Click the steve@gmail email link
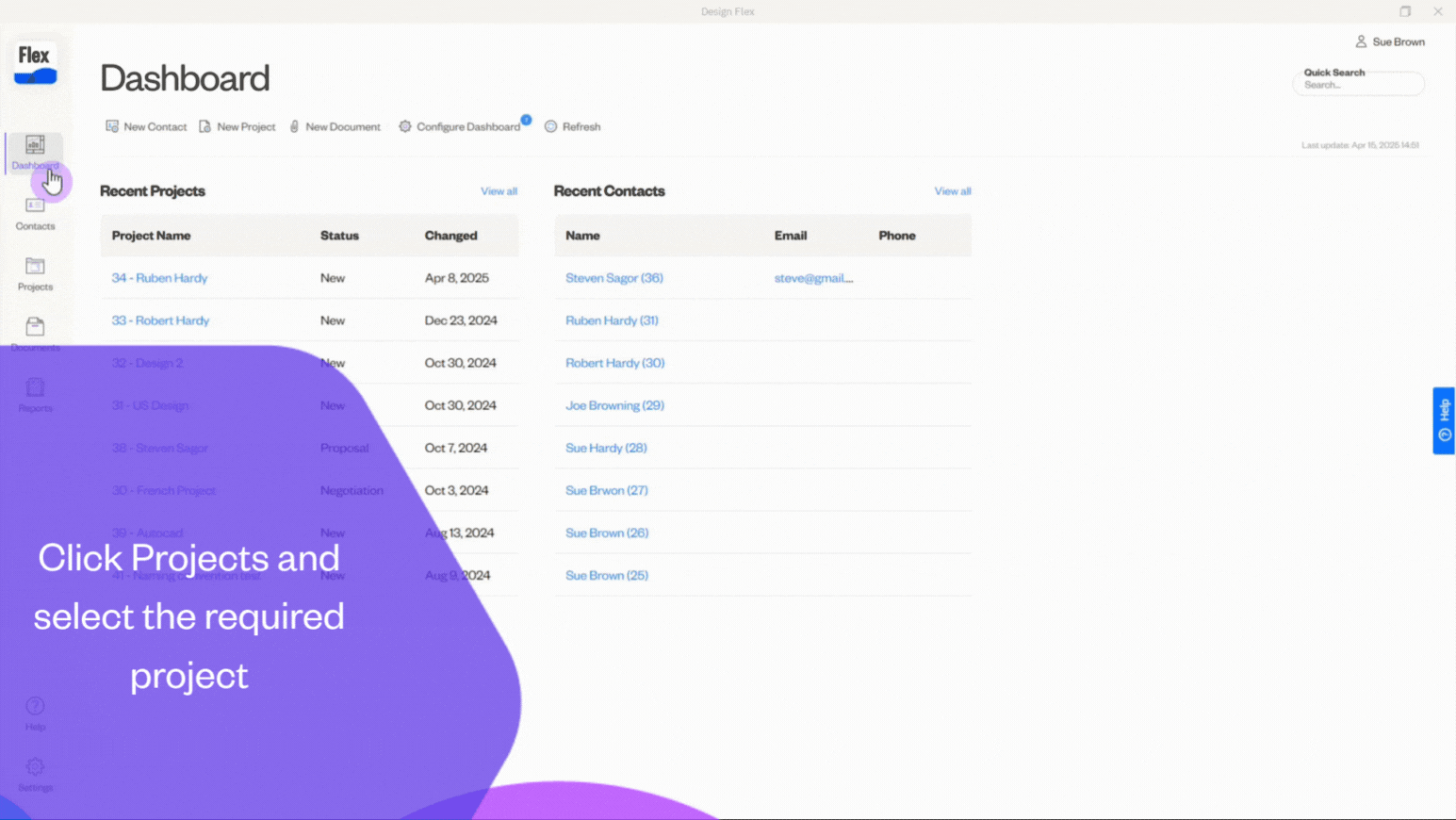The height and width of the screenshot is (820, 1456). tap(813, 278)
